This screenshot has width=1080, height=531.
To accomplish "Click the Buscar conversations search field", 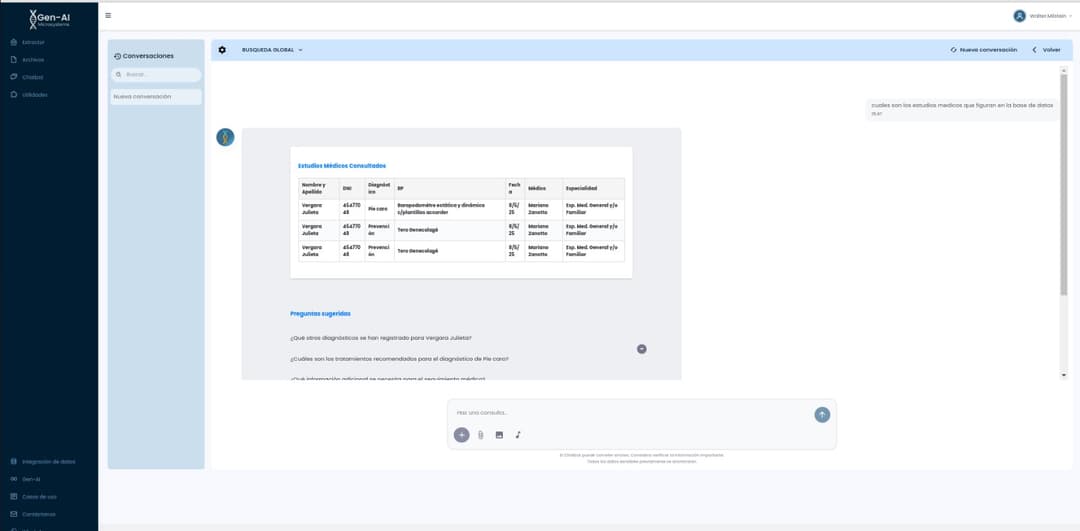I will (157, 75).
